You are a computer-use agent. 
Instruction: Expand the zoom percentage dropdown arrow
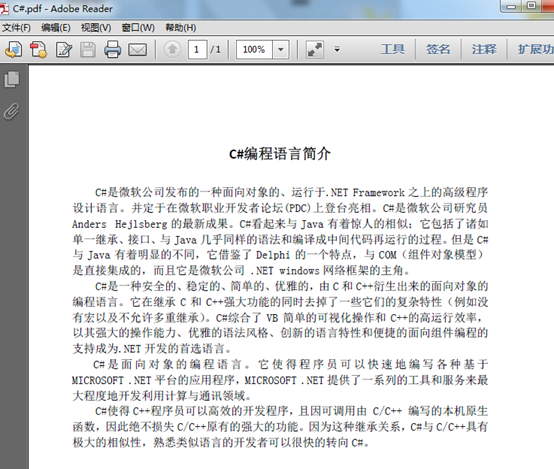click(x=281, y=49)
